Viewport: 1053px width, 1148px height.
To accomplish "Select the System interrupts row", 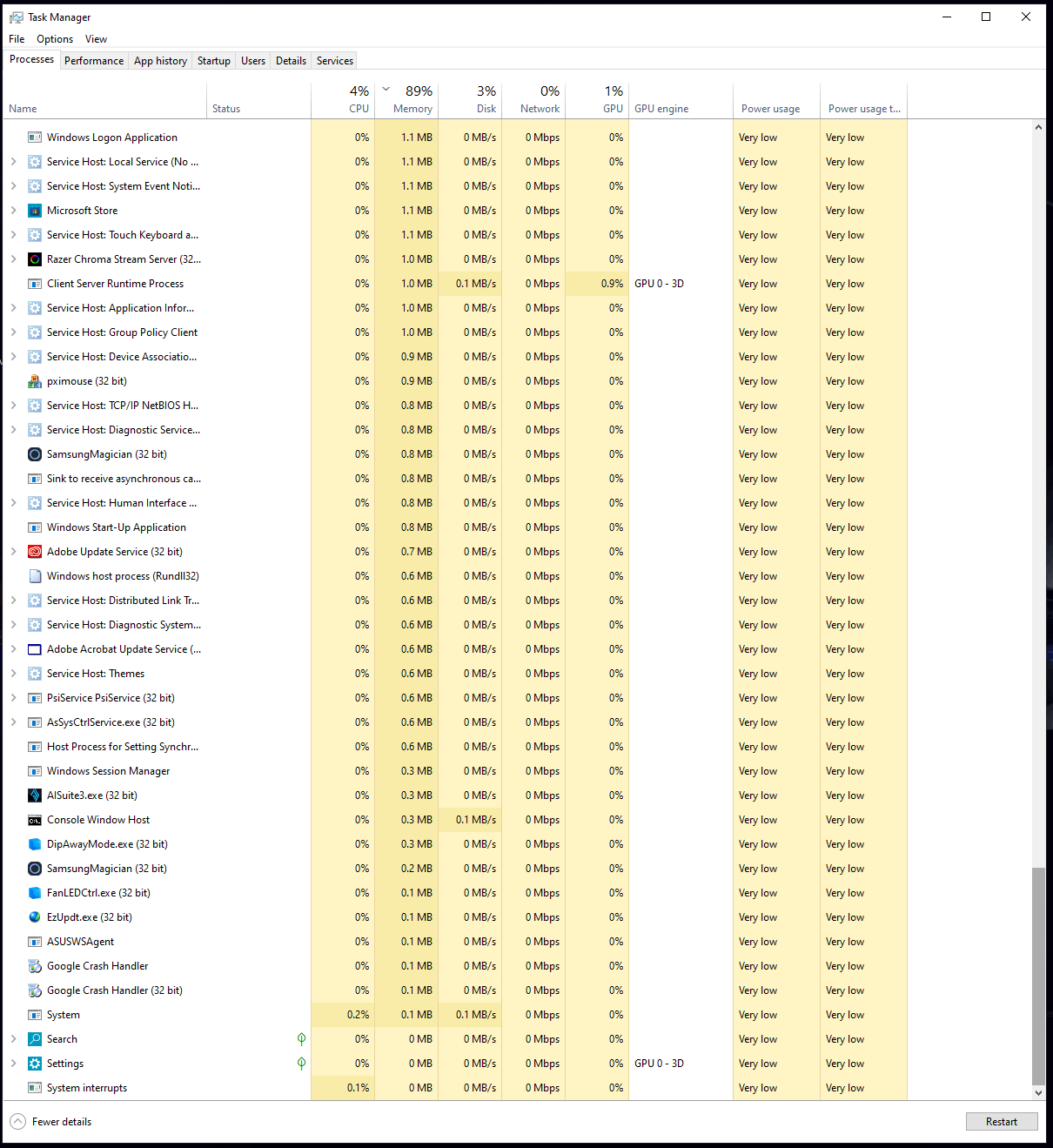I will 455,1088.
